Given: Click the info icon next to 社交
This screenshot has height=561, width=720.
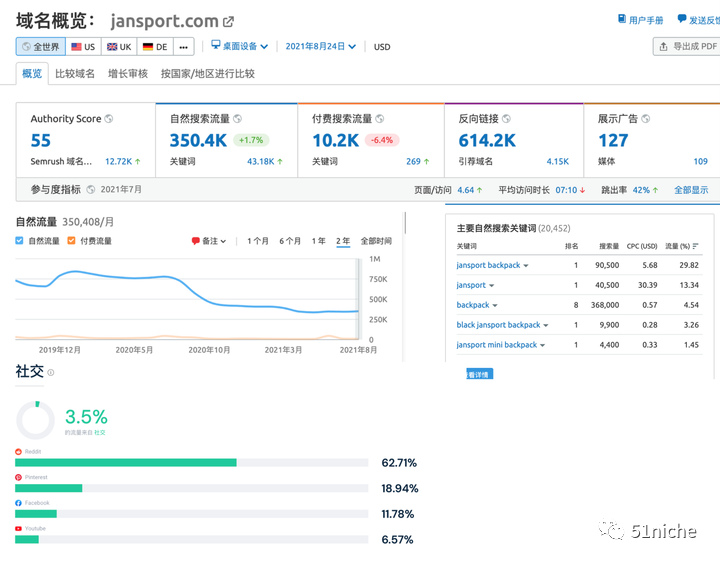Looking at the screenshot, I should 51,372.
